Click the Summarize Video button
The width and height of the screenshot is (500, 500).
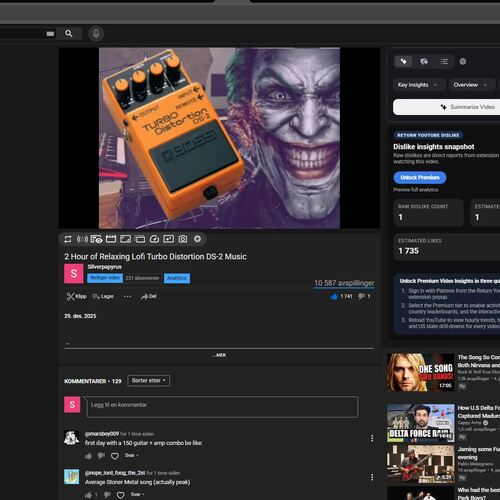[x=447, y=107]
